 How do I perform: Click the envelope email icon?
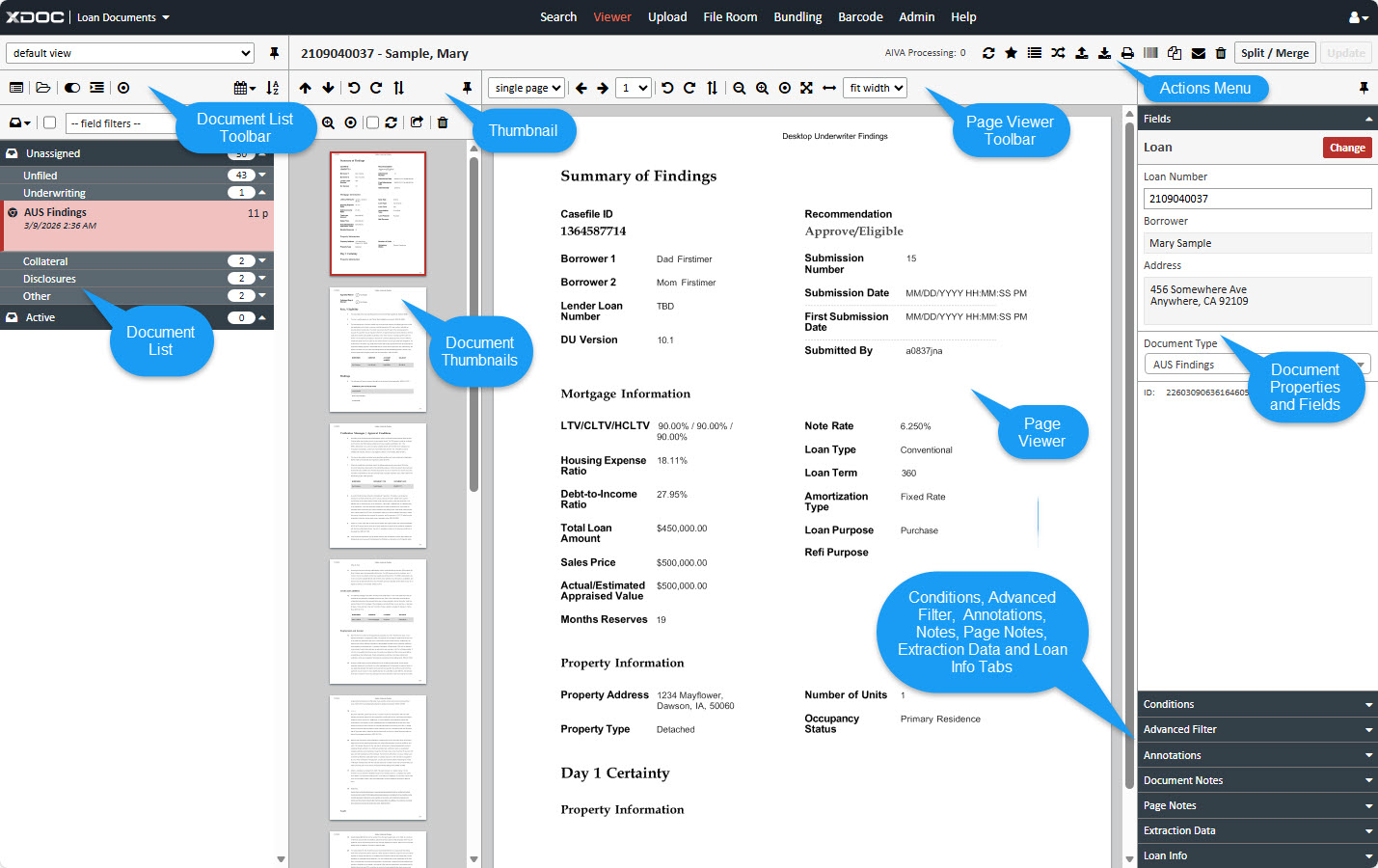click(1198, 53)
